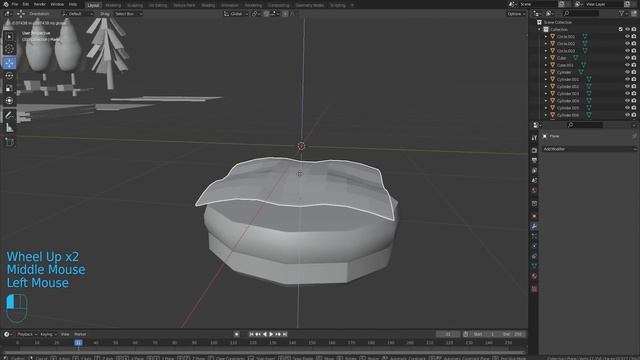Open the Output properties tab
Screen dimensions: 640x360
[x=534, y=160]
